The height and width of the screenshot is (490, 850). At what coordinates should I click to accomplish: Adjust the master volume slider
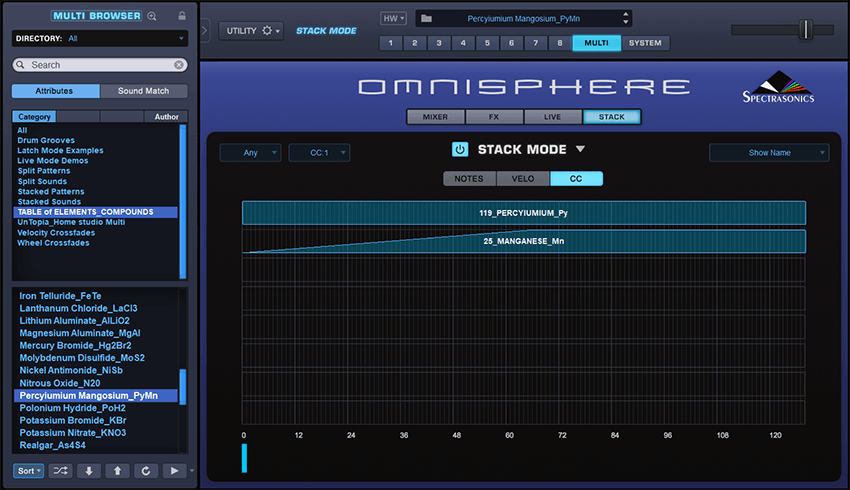tap(806, 29)
